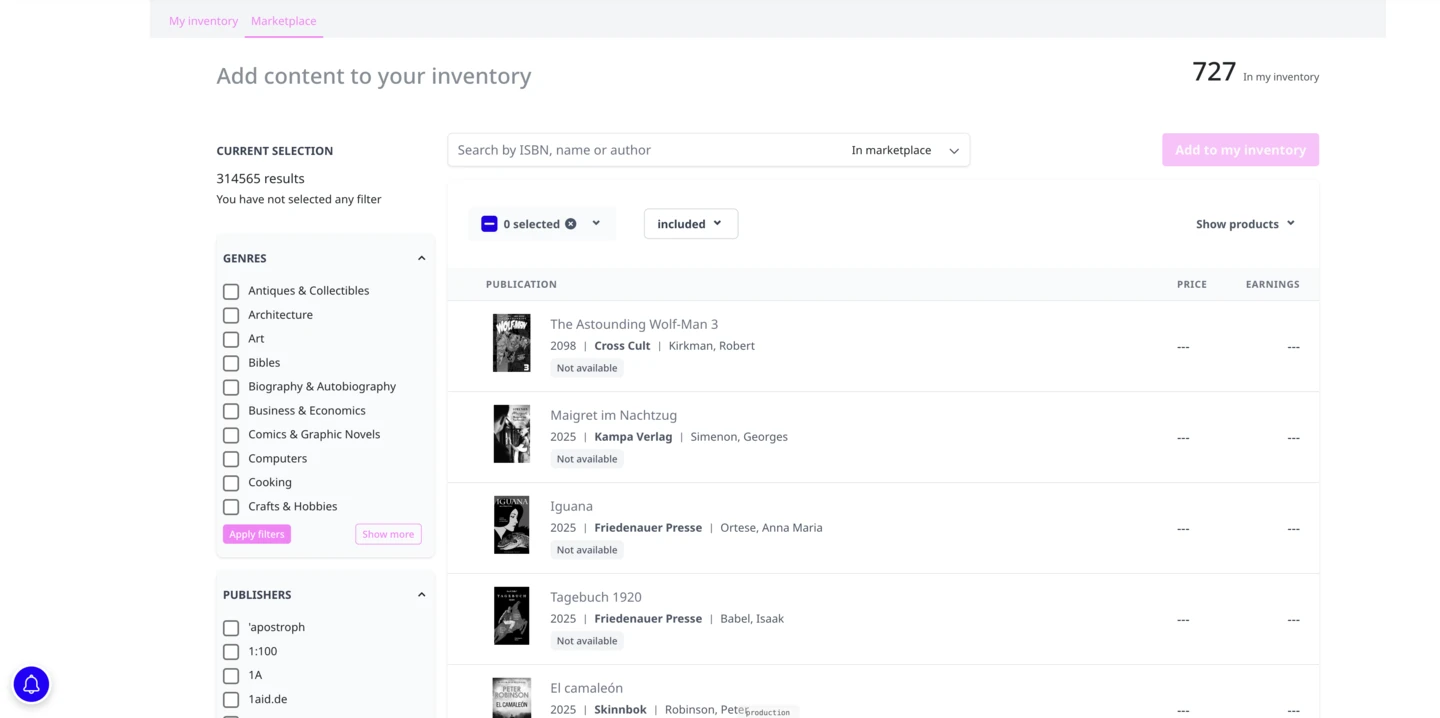
Task: Check the 'apostroph publisher checkbox
Action: pos(231,628)
